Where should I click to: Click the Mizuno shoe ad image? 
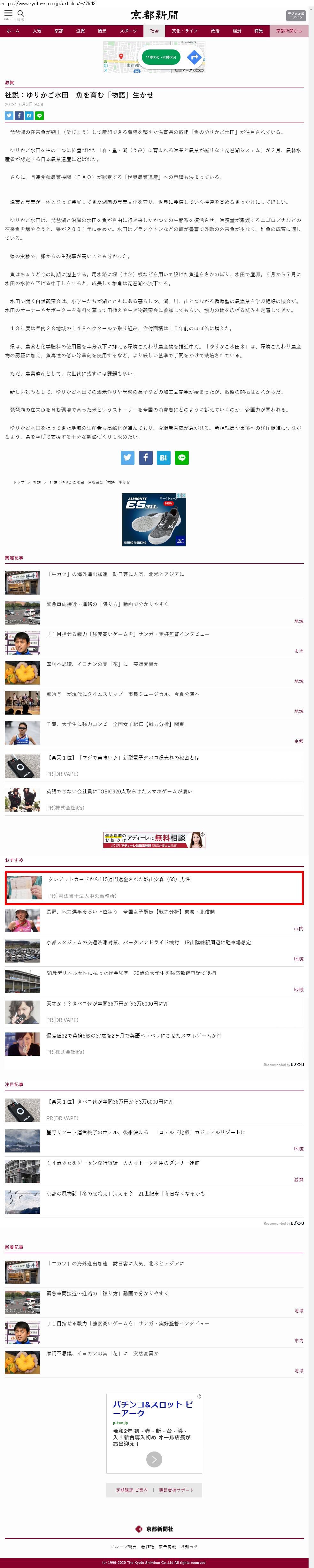[x=154, y=519]
